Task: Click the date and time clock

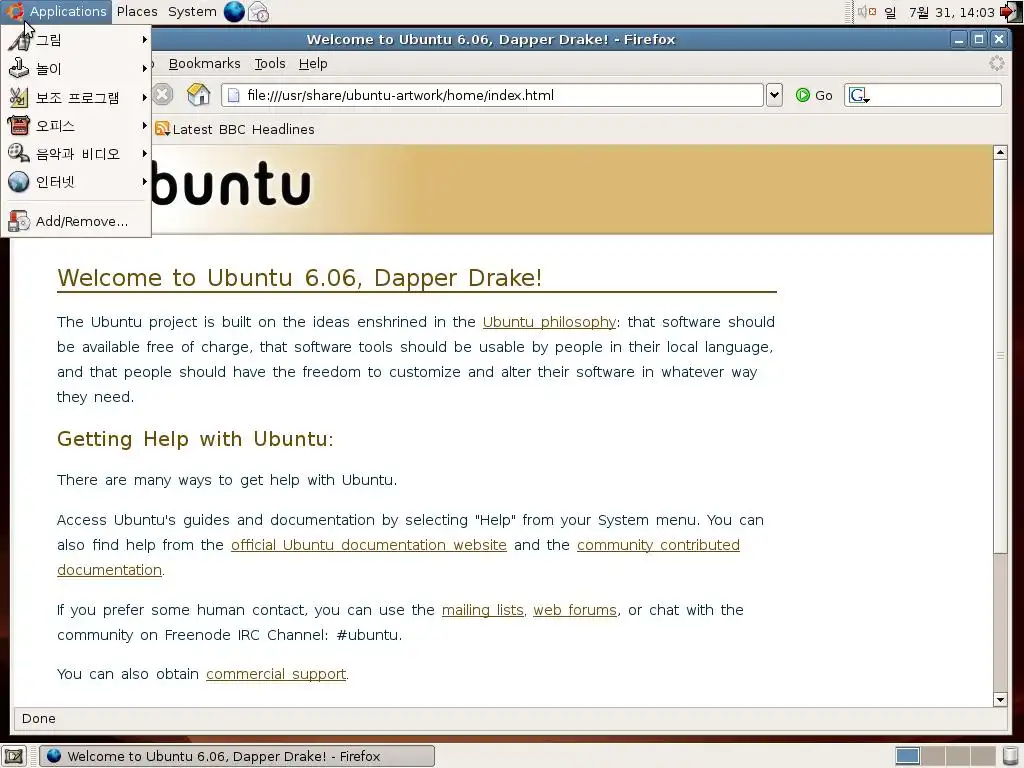Action: (939, 12)
